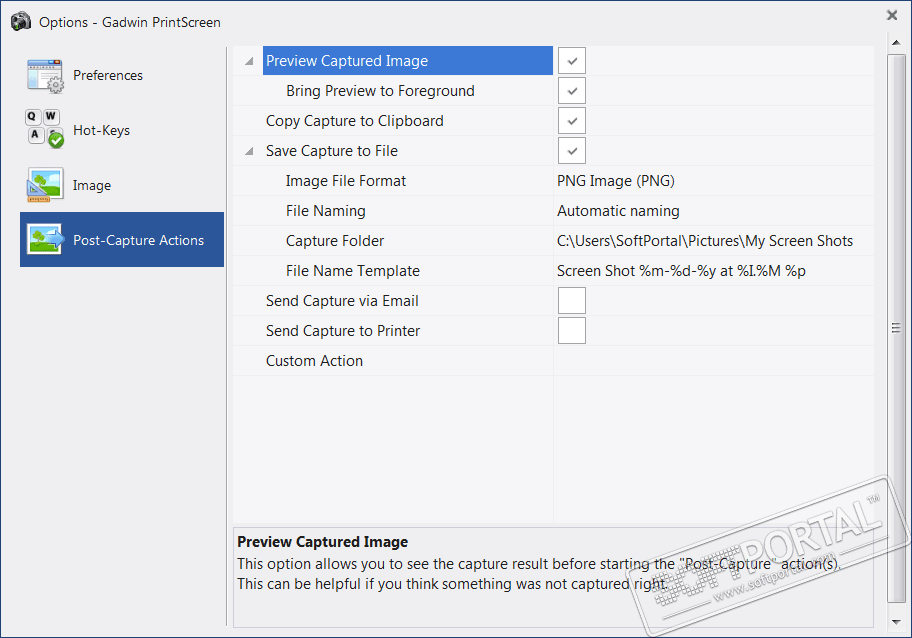Click the Post-Capture Actions icon
This screenshot has height=638, width=912.
45,240
